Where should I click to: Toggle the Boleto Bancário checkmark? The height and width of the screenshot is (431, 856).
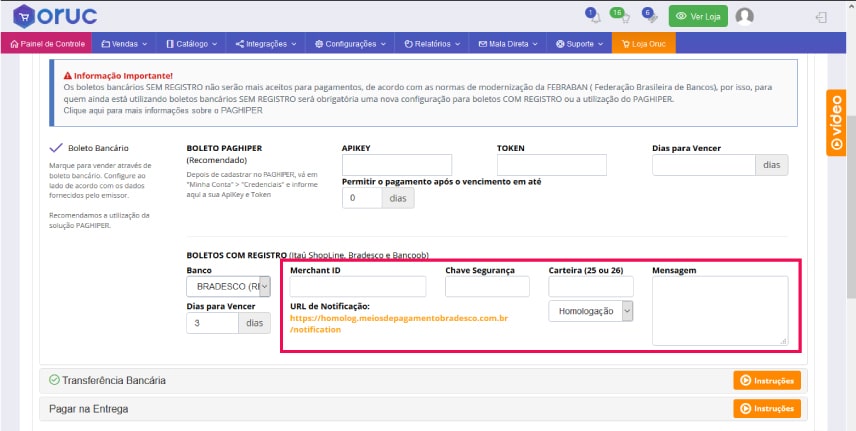[56, 147]
